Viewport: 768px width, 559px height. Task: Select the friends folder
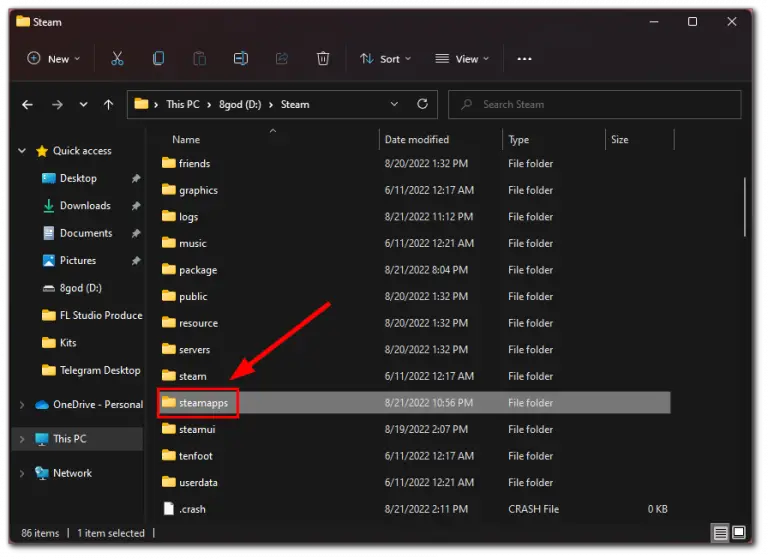pos(186,163)
